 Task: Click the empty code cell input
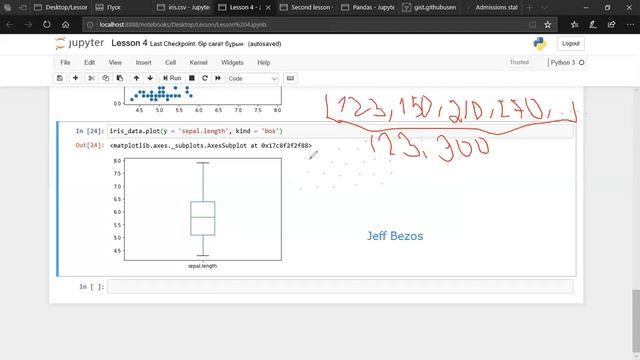340,287
